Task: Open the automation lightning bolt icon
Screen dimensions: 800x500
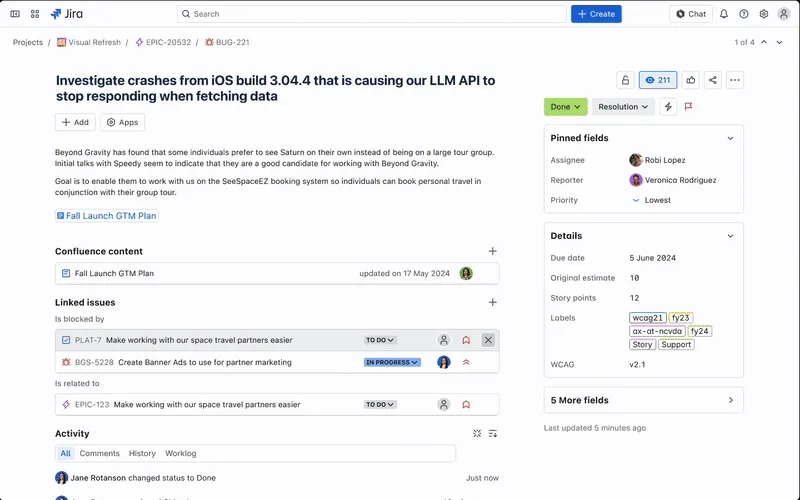Action: point(668,107)
